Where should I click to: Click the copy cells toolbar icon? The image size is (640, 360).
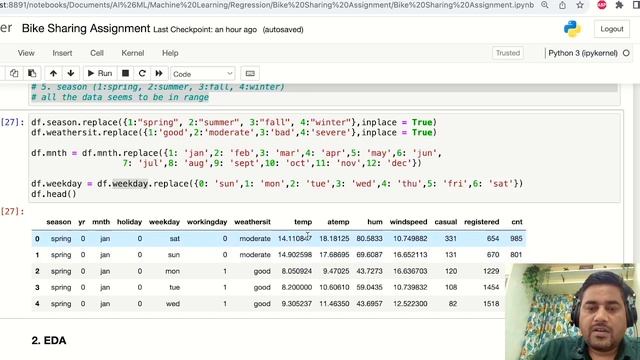(x=14, y=73)
